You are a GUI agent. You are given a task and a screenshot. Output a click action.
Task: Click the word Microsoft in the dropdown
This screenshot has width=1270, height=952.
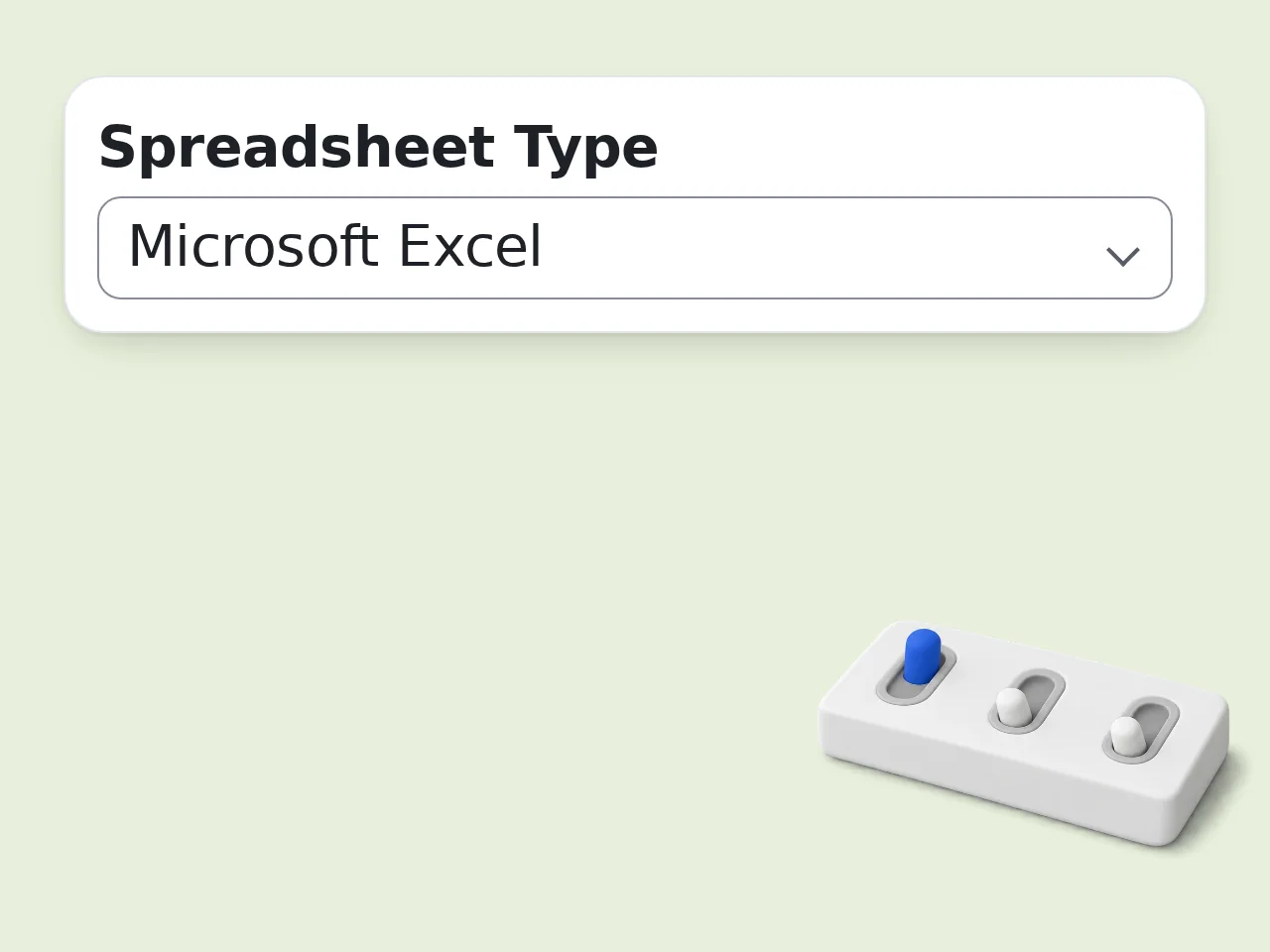pos(254,246)
